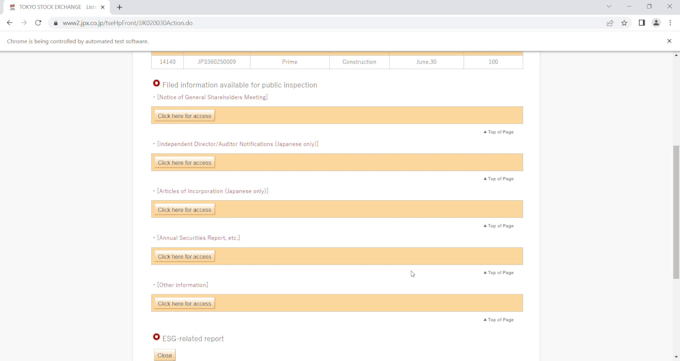Top of Page link under Other information
The image size is (680, 361).
tap(499, 320)
